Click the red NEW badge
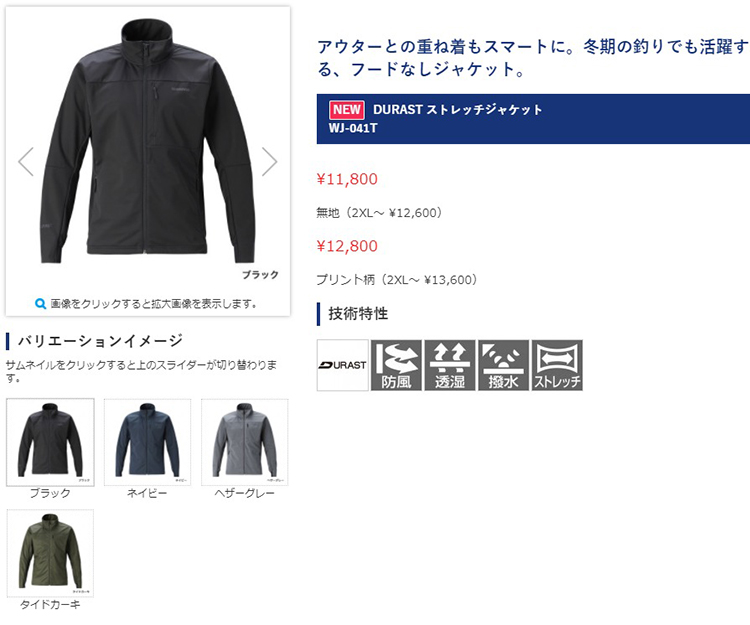The image size is (750, 625). click(x=347, y=110)
